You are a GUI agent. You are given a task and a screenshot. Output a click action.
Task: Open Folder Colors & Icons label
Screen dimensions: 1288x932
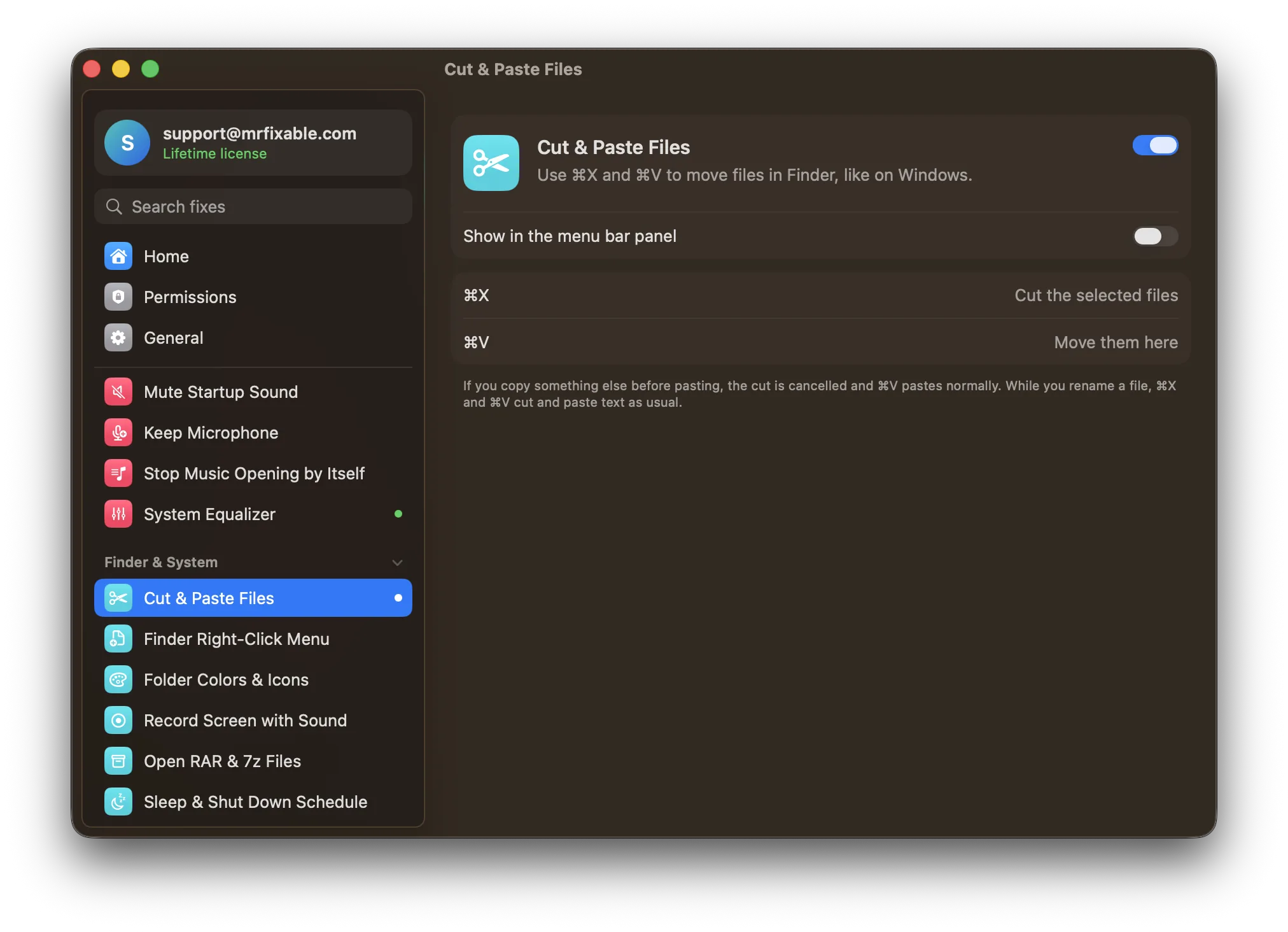click(x=226, y=680)
